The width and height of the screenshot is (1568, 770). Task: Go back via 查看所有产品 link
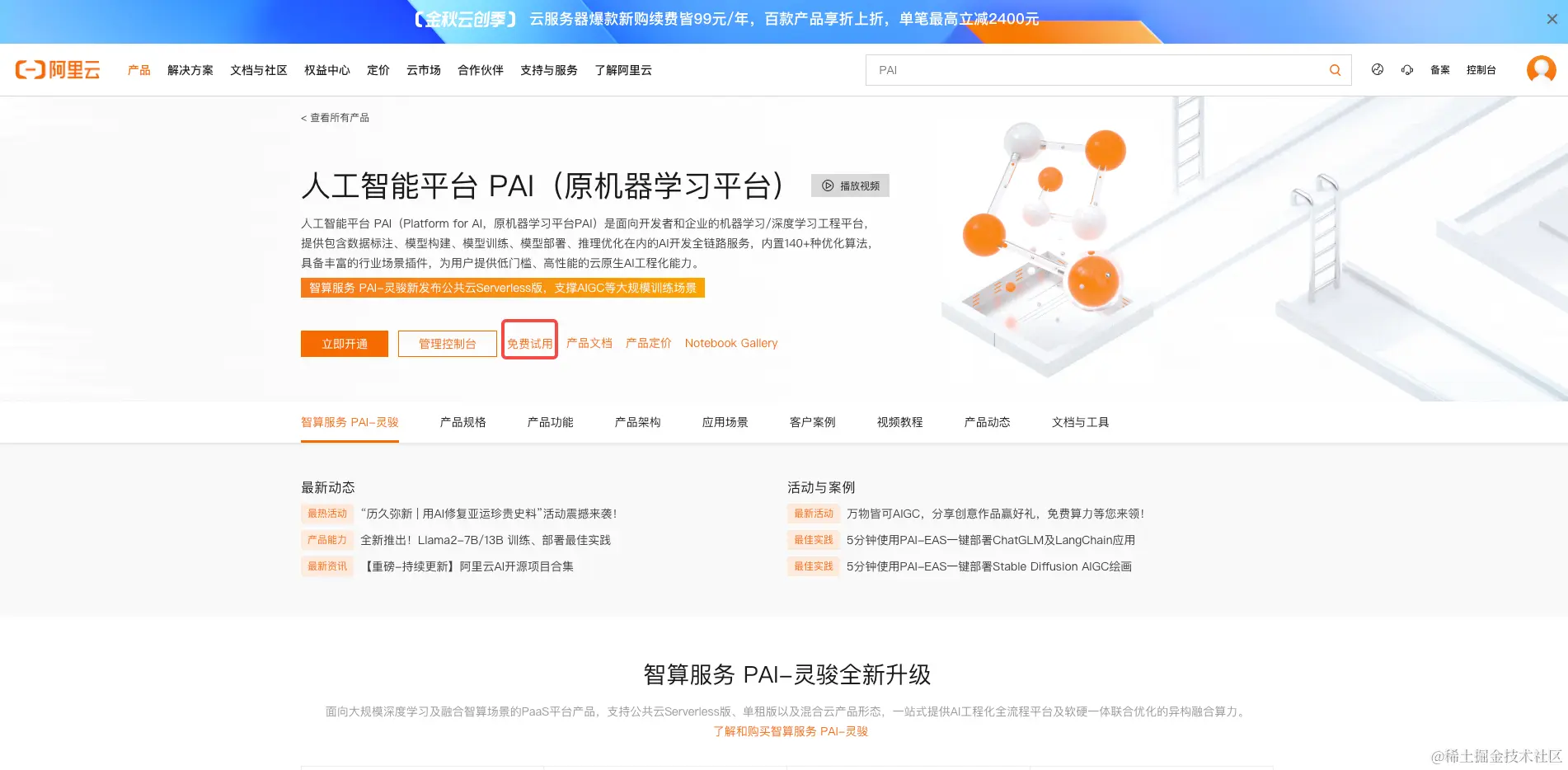coord(336,118)
